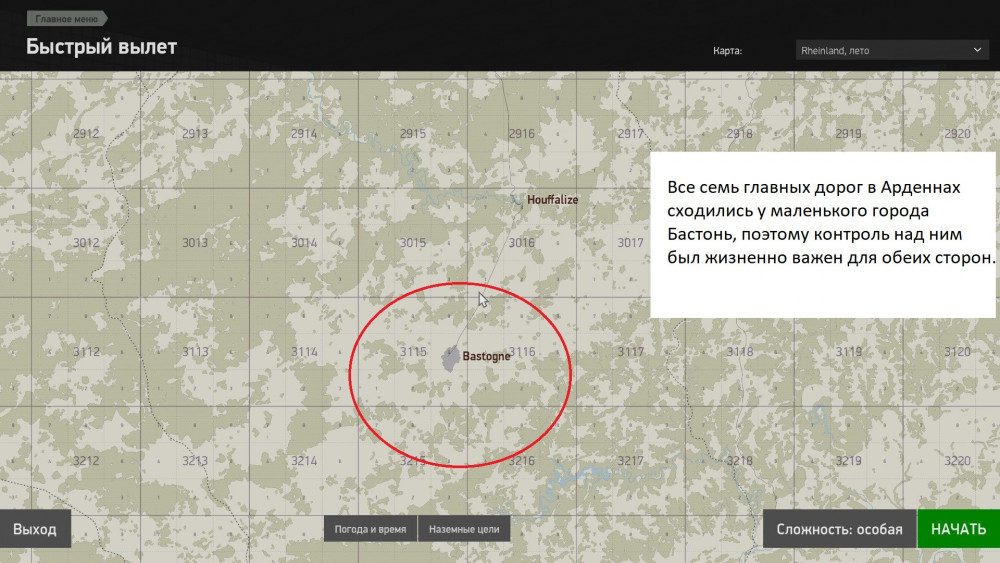This screenshot has height=563, width=1000.
Task: Click map grid square 3117
Action: [x=631, y=351]
